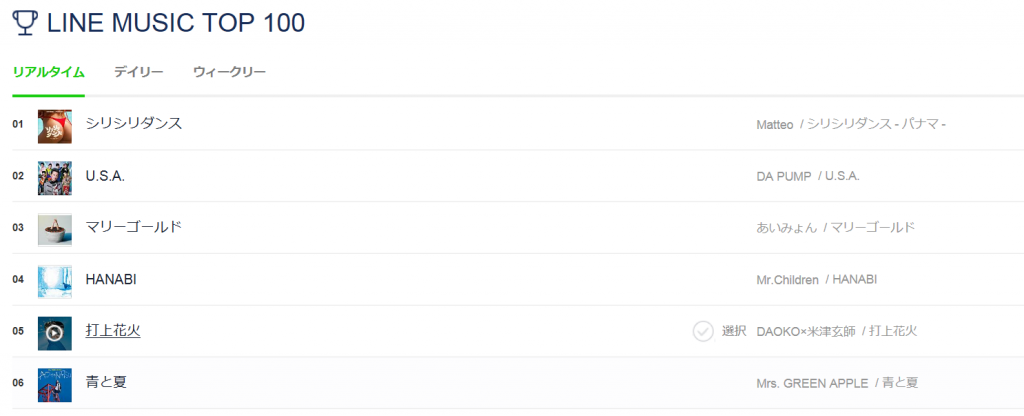
Task: Toggle the 選択 checkmark for 打上花火
Action: tap(703, 331)
